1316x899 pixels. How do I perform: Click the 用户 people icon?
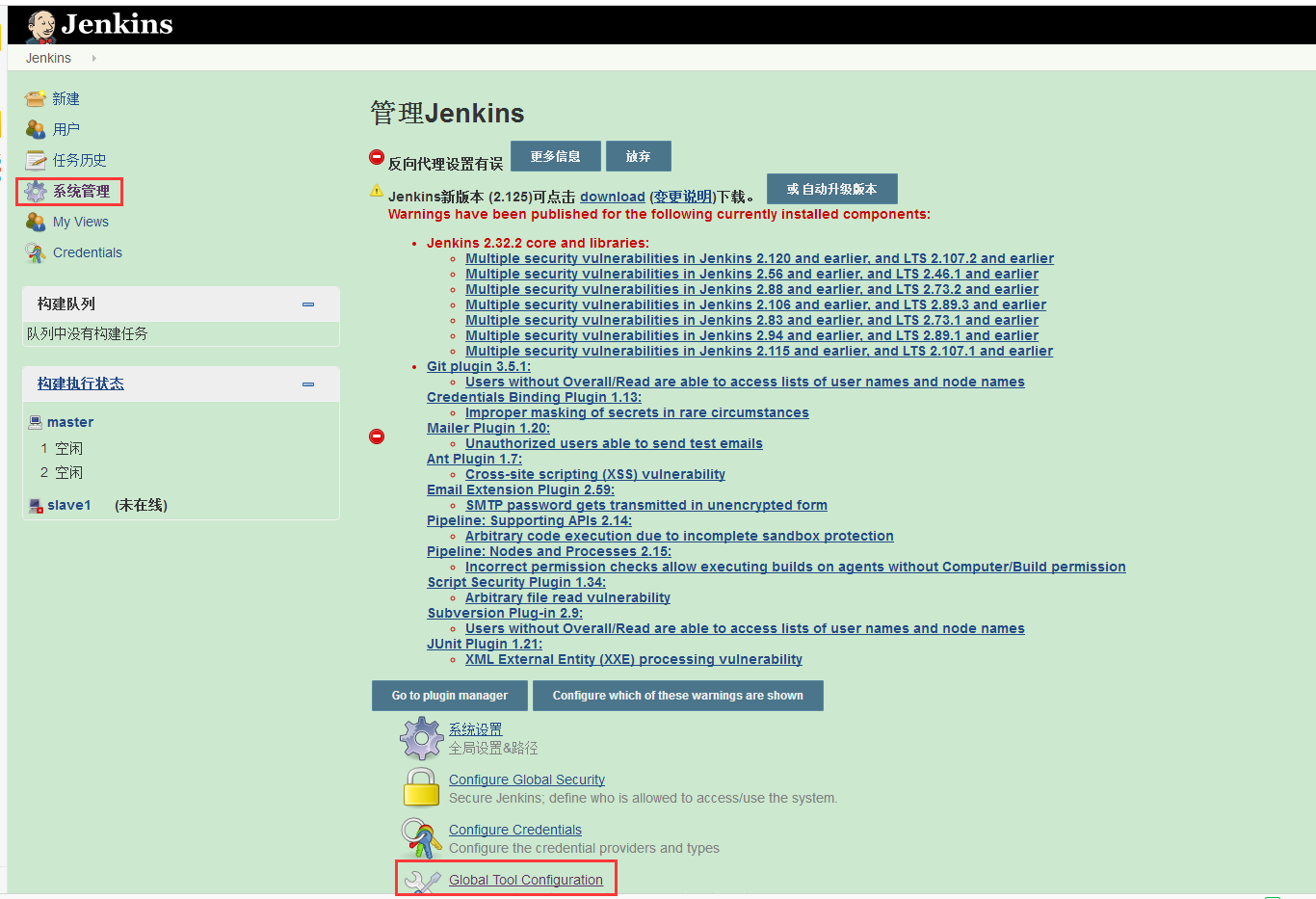click(36, 129)
